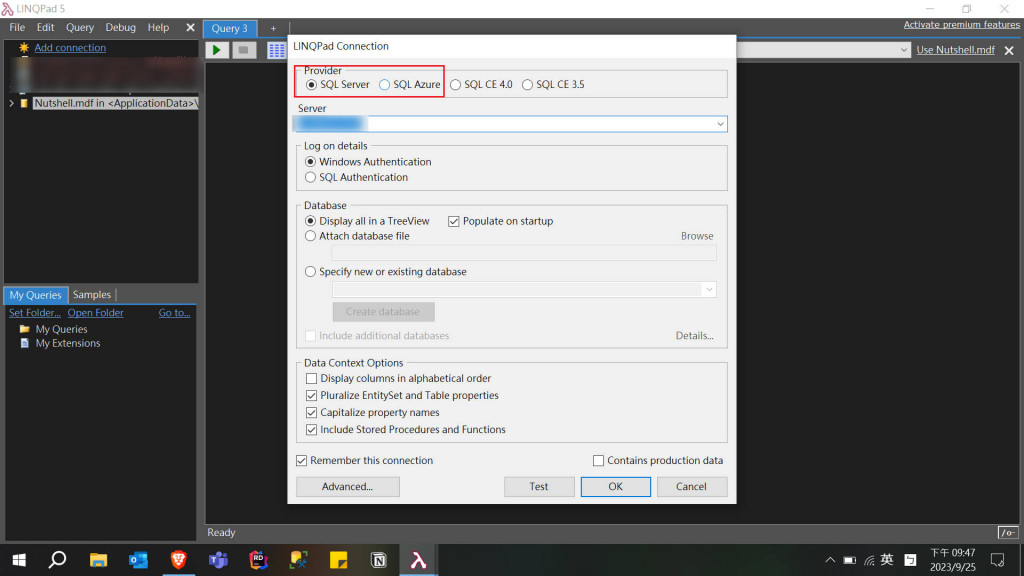1024x576 pixels.
Task: Open File Explorer from the taskbar
Action: coord(98,560)
